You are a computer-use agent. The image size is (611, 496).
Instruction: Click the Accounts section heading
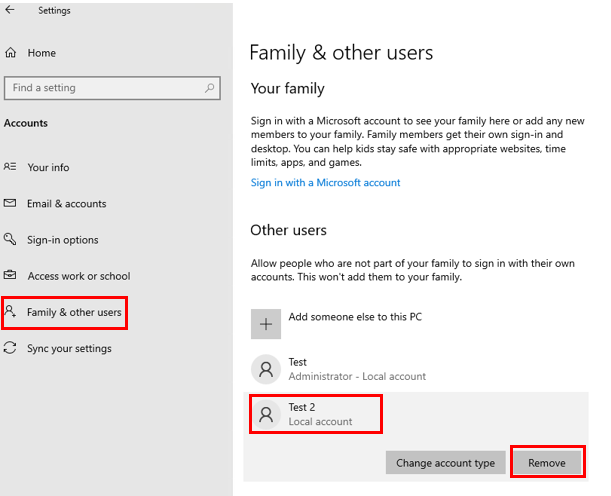(x=26, y=123)
